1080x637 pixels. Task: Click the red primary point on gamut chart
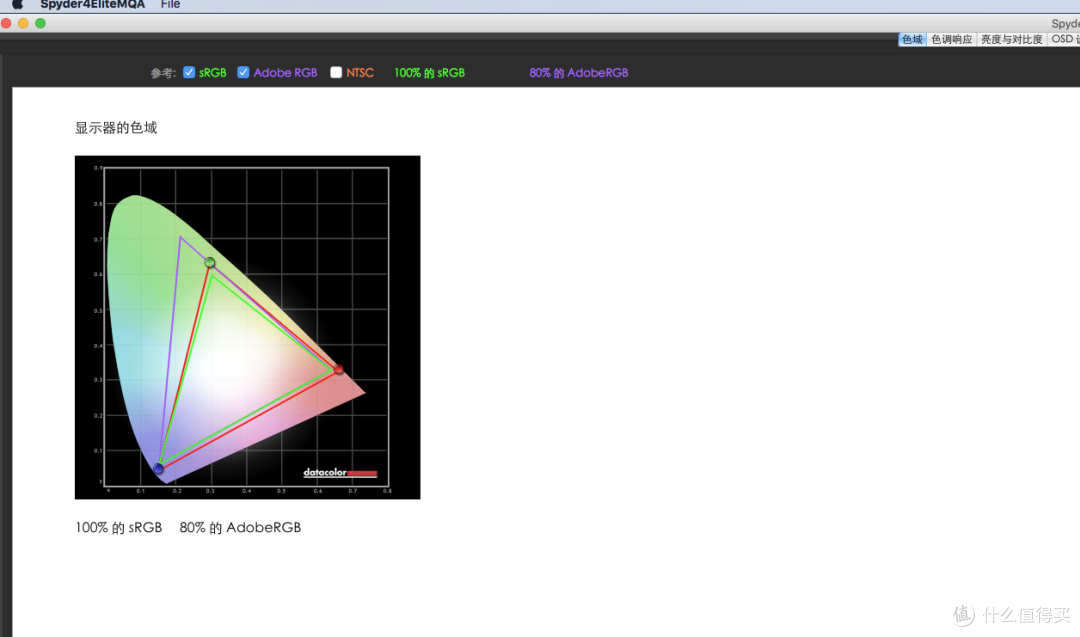[x=338, y=369]
